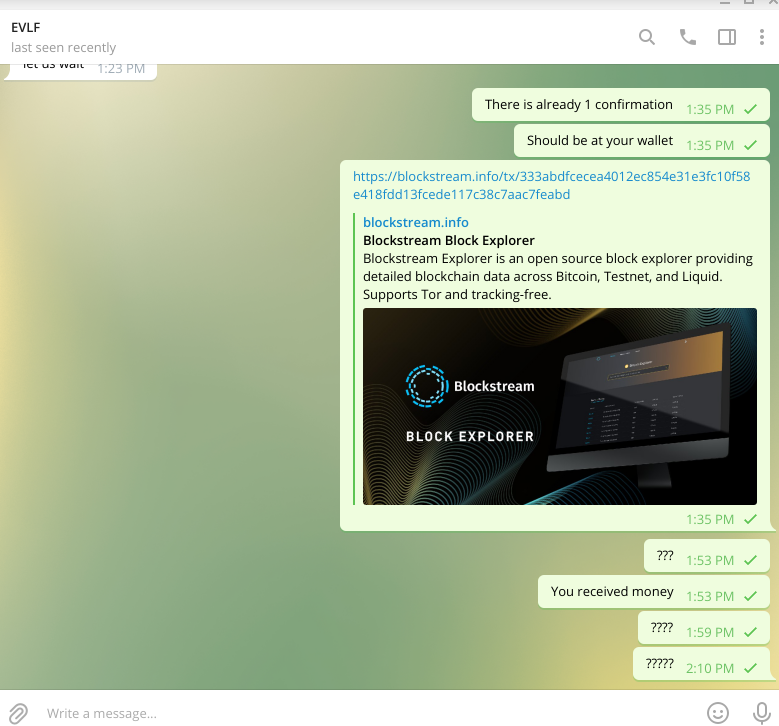Open the three-dot chat options menu
The height and width of the screenshot is (726, 779).
[x=762, y=37]
